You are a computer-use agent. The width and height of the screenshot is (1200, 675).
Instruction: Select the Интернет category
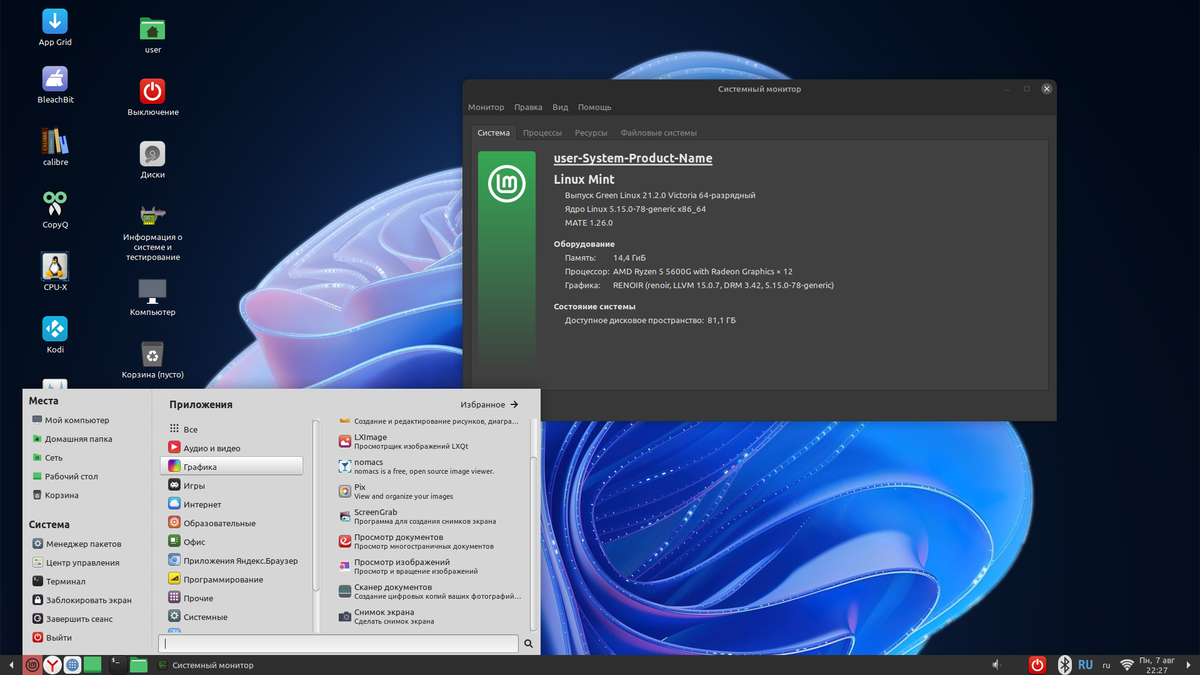(231, 504)
